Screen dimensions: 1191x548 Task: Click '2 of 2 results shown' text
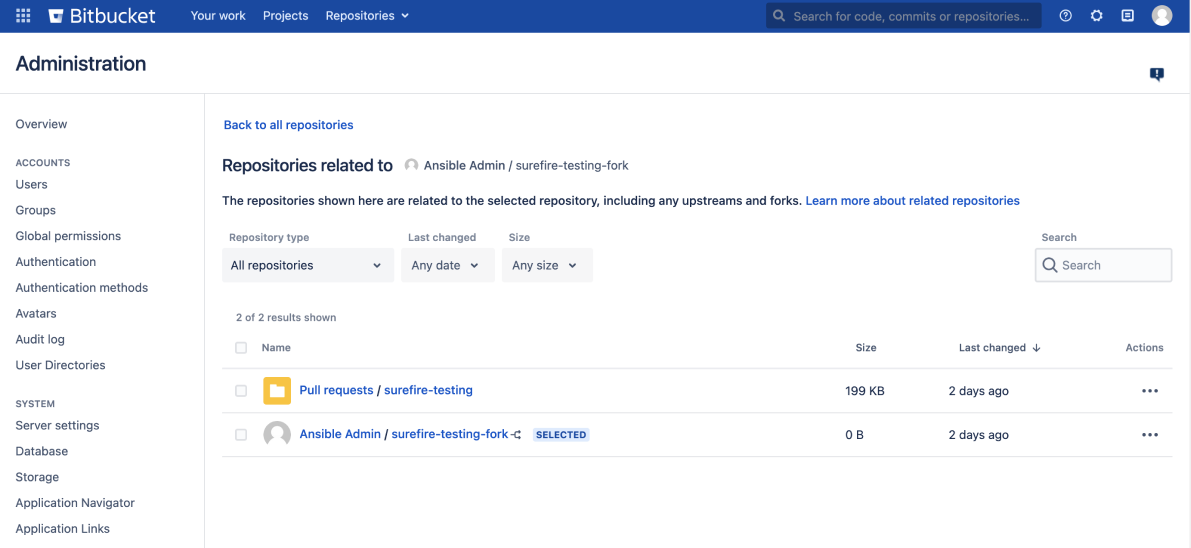[x=286, y=318]
